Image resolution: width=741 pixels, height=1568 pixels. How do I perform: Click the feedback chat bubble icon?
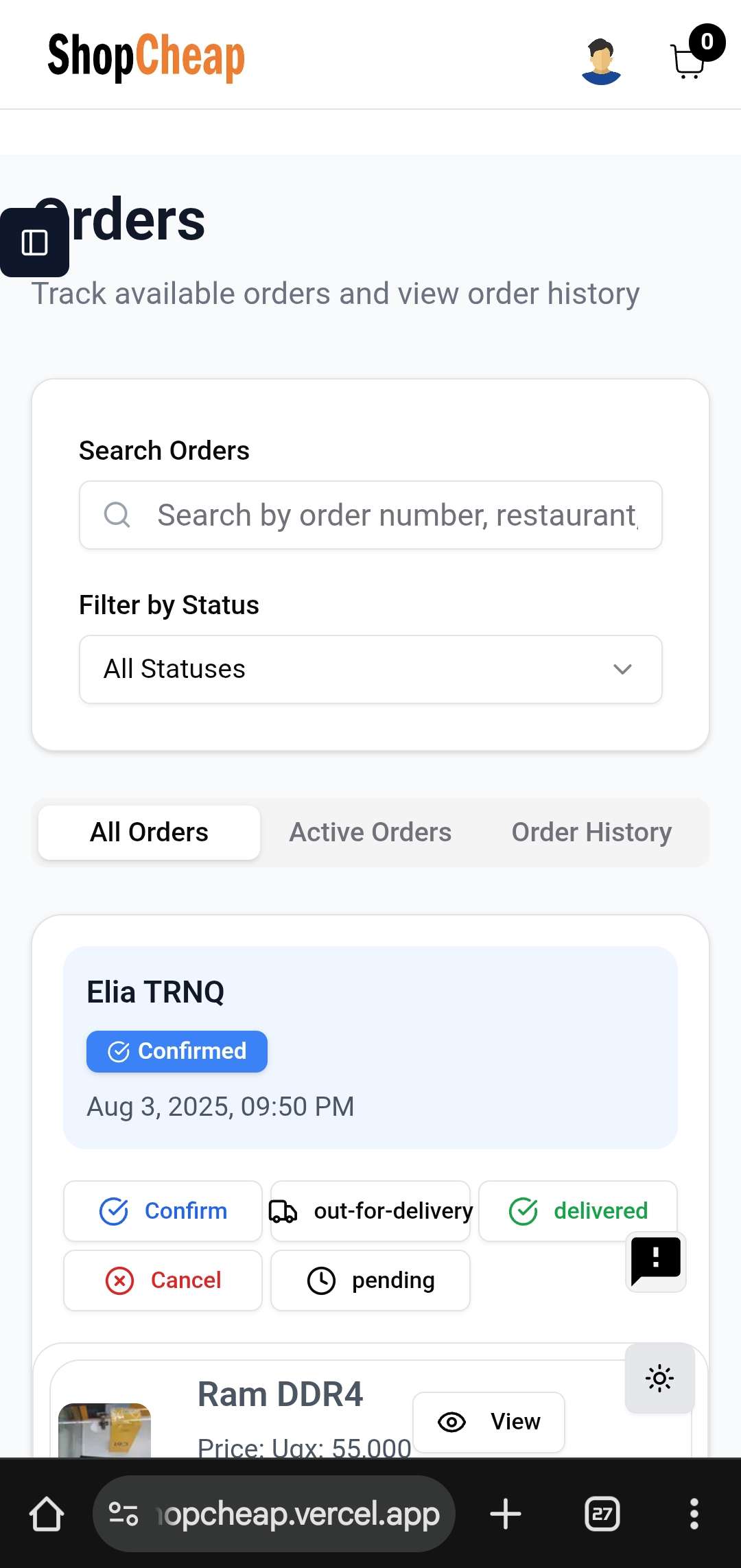click(x=656, y=1261)
